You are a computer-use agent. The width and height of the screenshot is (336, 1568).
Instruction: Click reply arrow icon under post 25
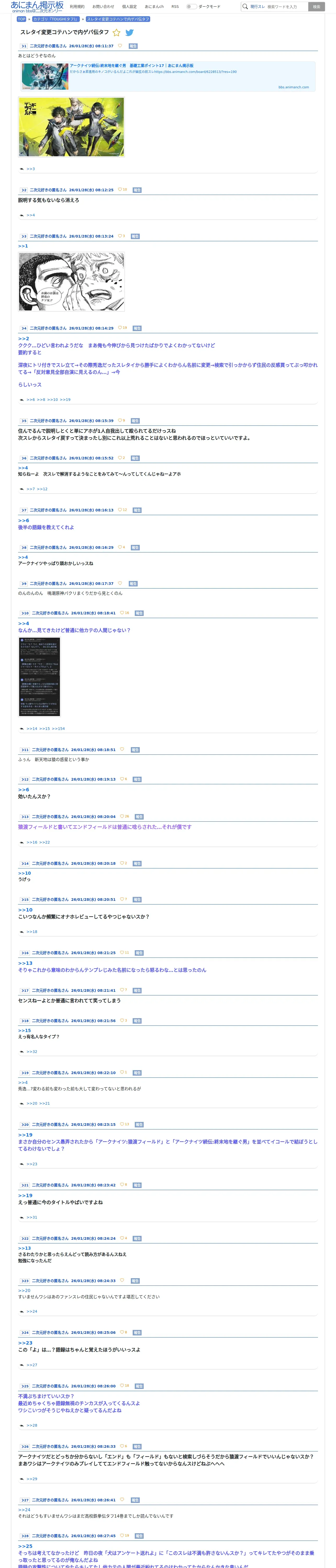(x=22, y=1425)
